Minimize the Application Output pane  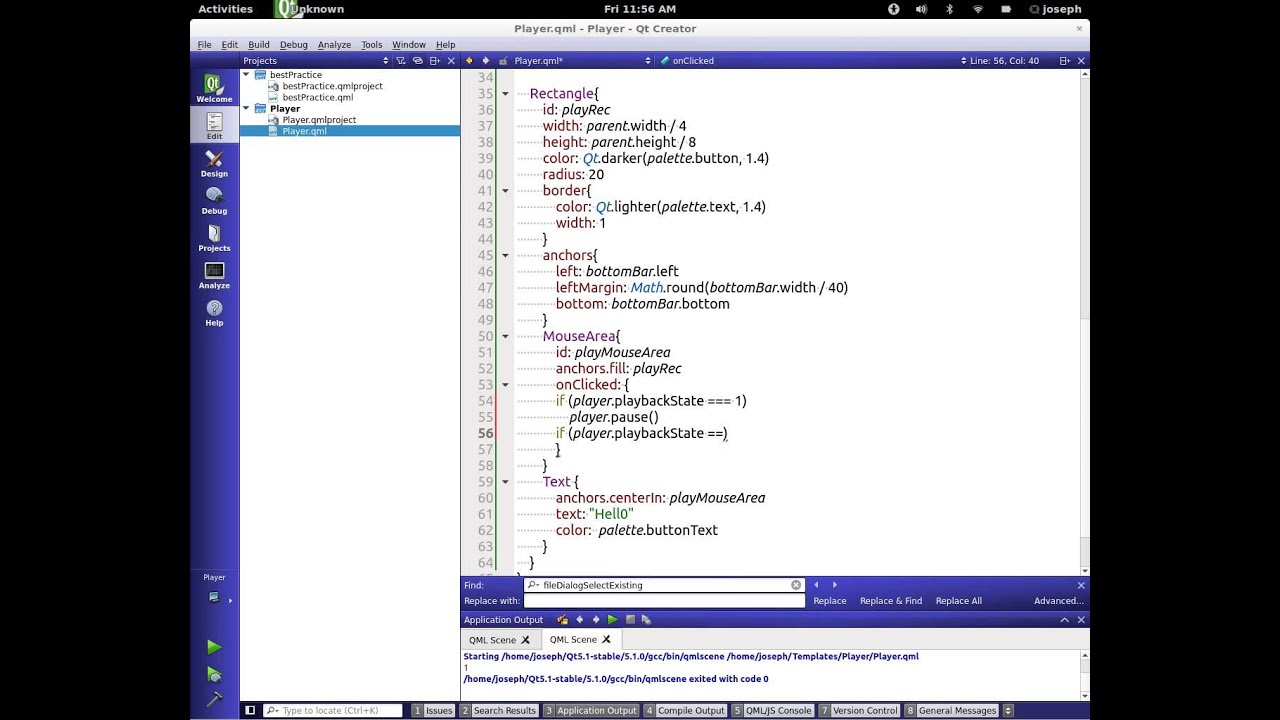pyautogui.click(x=1065, y=620)
